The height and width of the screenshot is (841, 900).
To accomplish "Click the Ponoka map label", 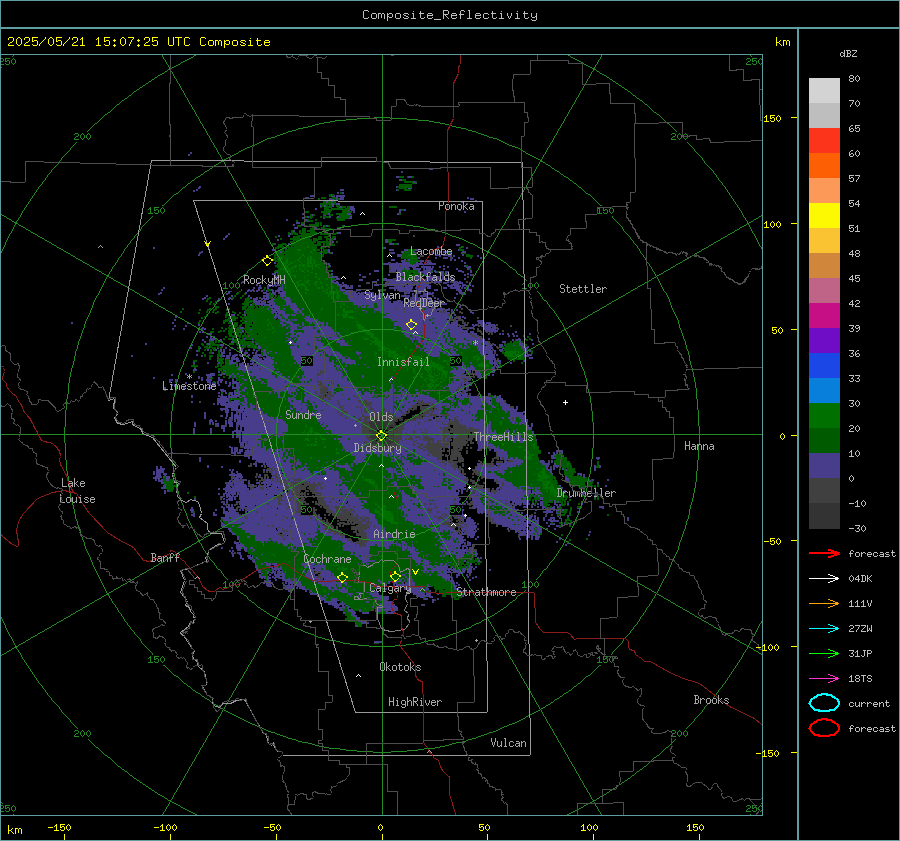I will [456, 206].
